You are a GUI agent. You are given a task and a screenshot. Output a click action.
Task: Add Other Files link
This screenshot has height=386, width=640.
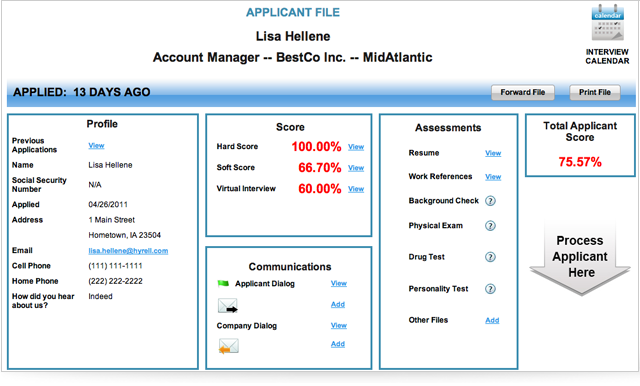pyautogui.click(x=492, y=320)
